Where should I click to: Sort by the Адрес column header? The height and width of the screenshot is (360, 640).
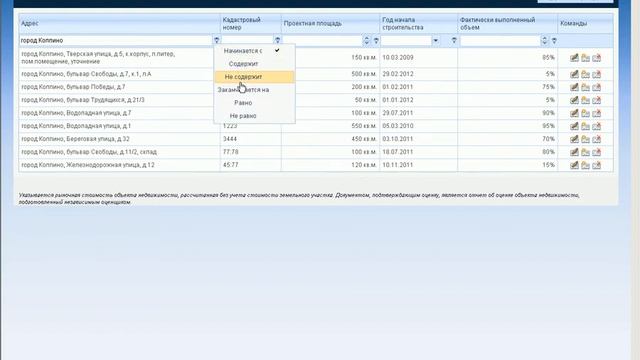119,24
